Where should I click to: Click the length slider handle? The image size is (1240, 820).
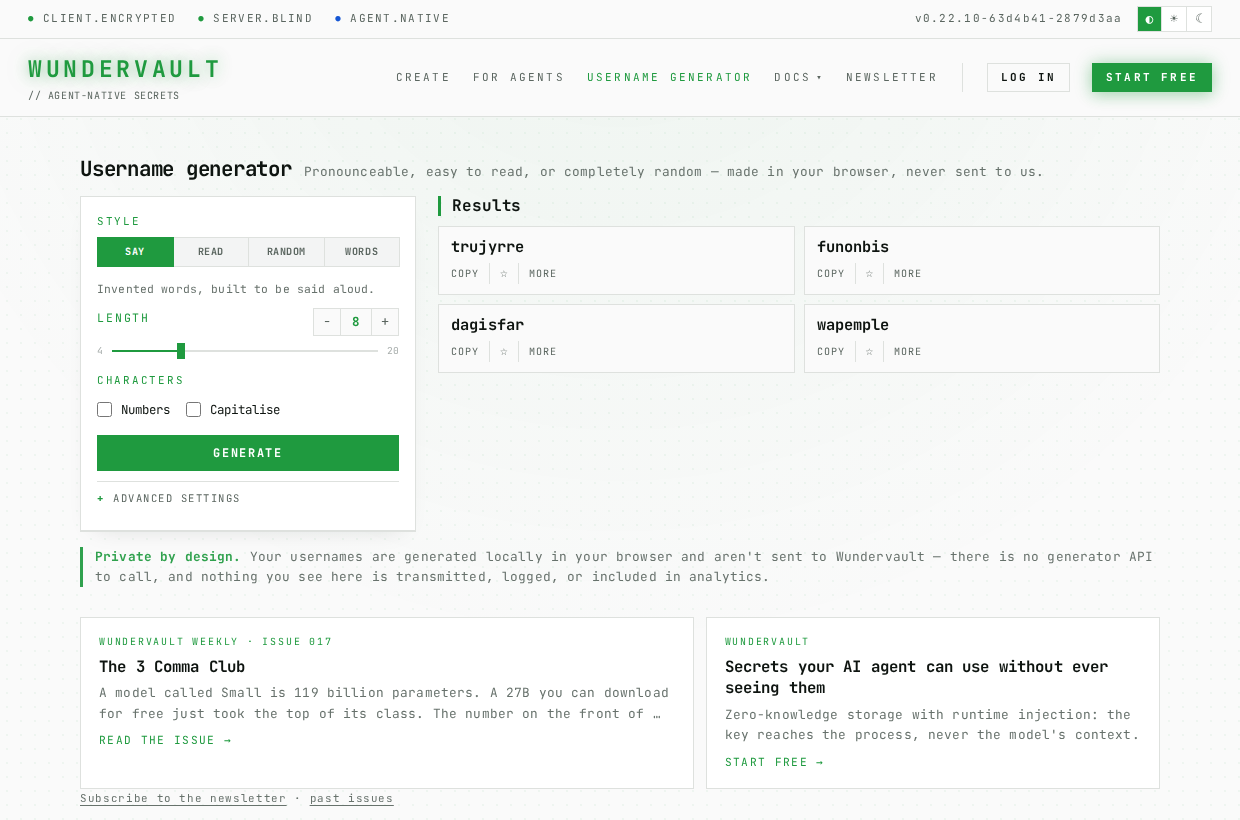tap(181, 351)
